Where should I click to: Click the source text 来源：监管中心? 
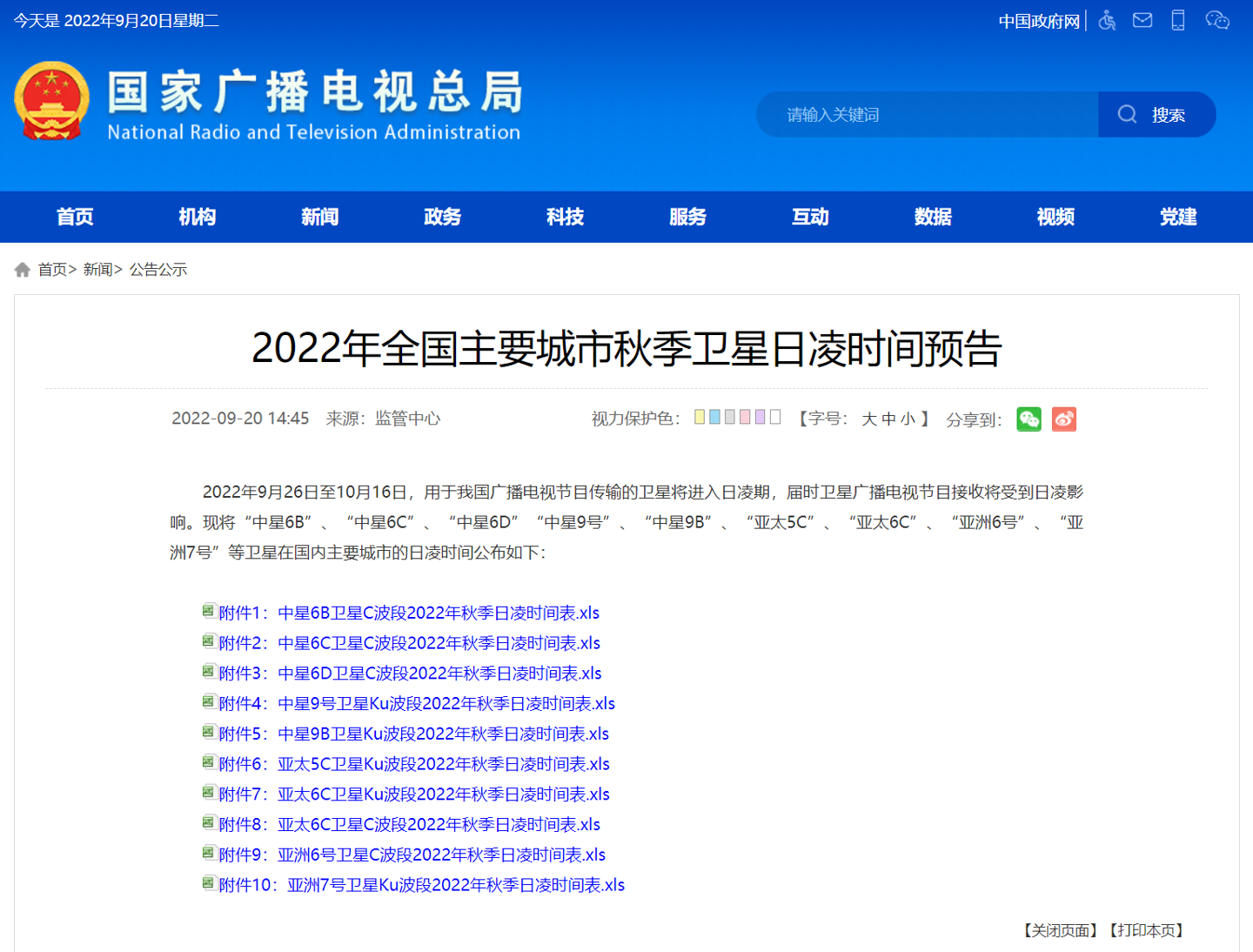[x=383, y=419]
